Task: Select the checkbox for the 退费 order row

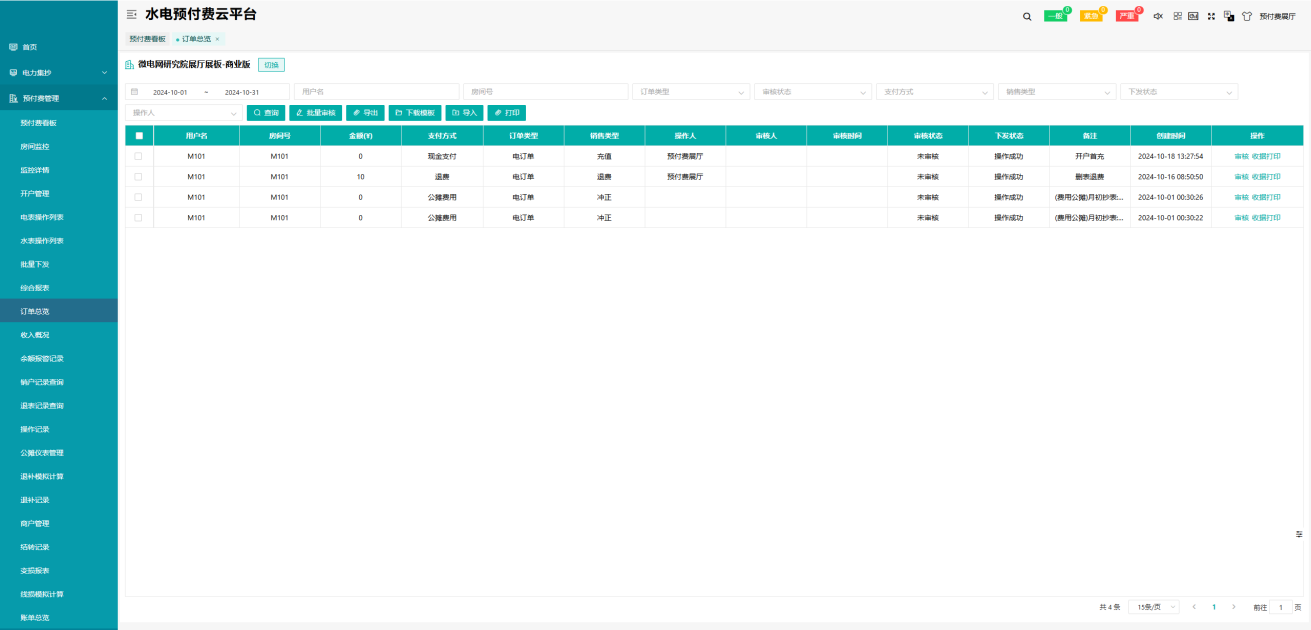Action: point(139,176)
